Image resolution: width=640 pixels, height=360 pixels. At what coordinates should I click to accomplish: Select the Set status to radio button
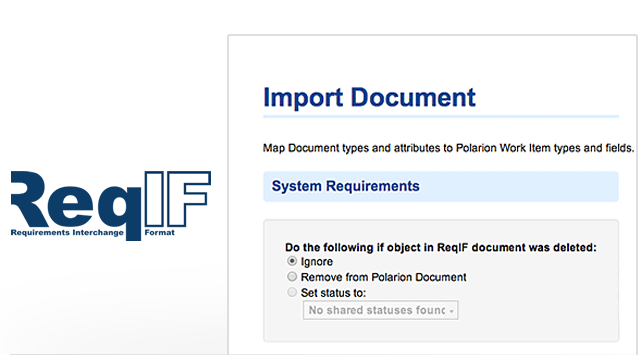292,292
